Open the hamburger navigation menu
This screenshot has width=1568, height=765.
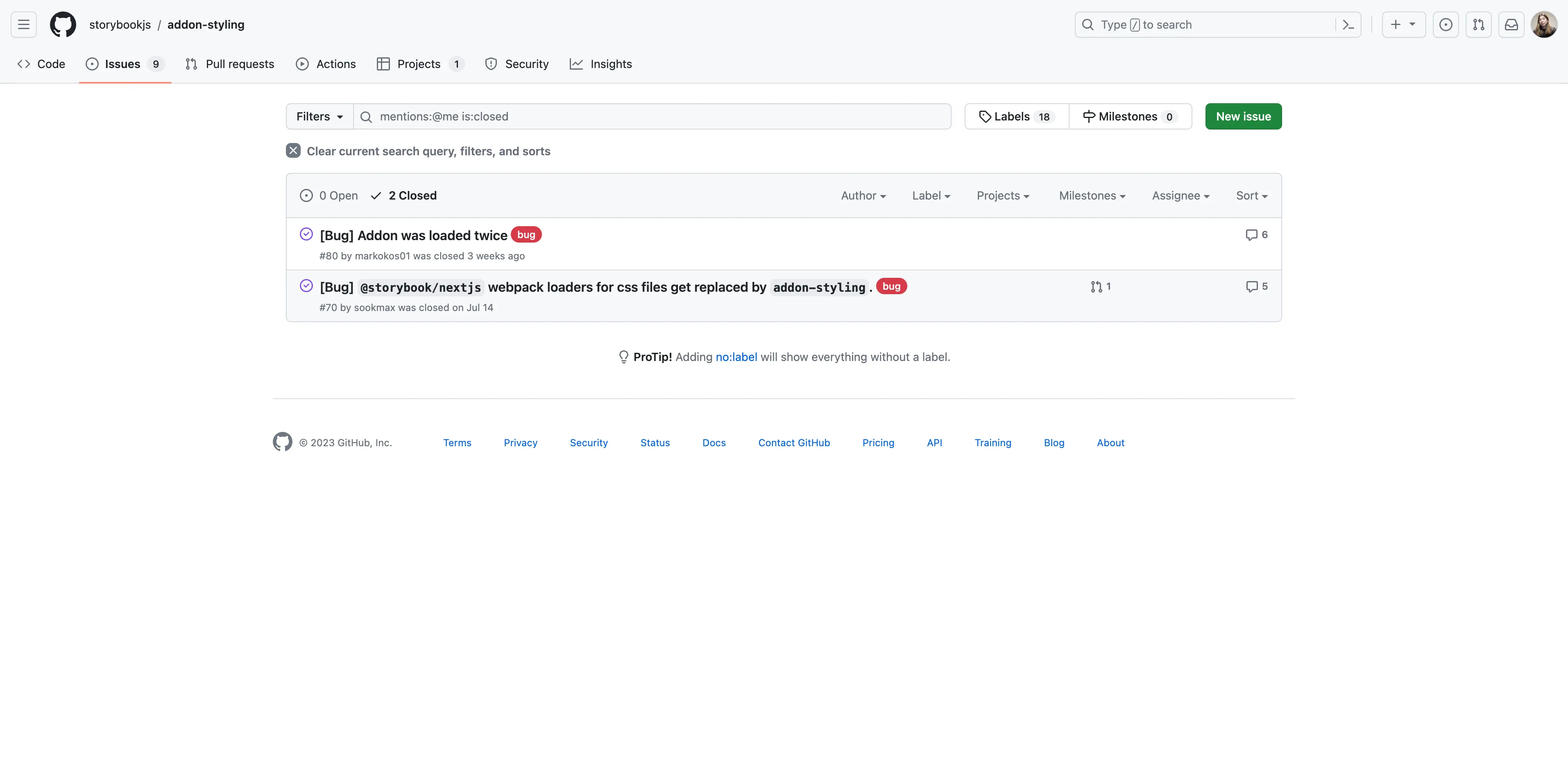click(24, 24)
